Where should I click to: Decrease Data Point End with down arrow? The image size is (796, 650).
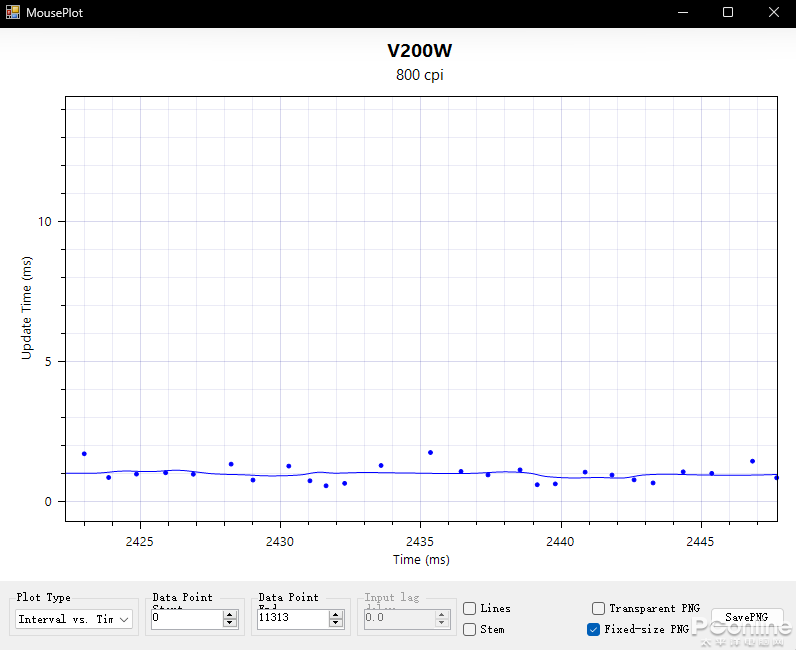point(336,623)
